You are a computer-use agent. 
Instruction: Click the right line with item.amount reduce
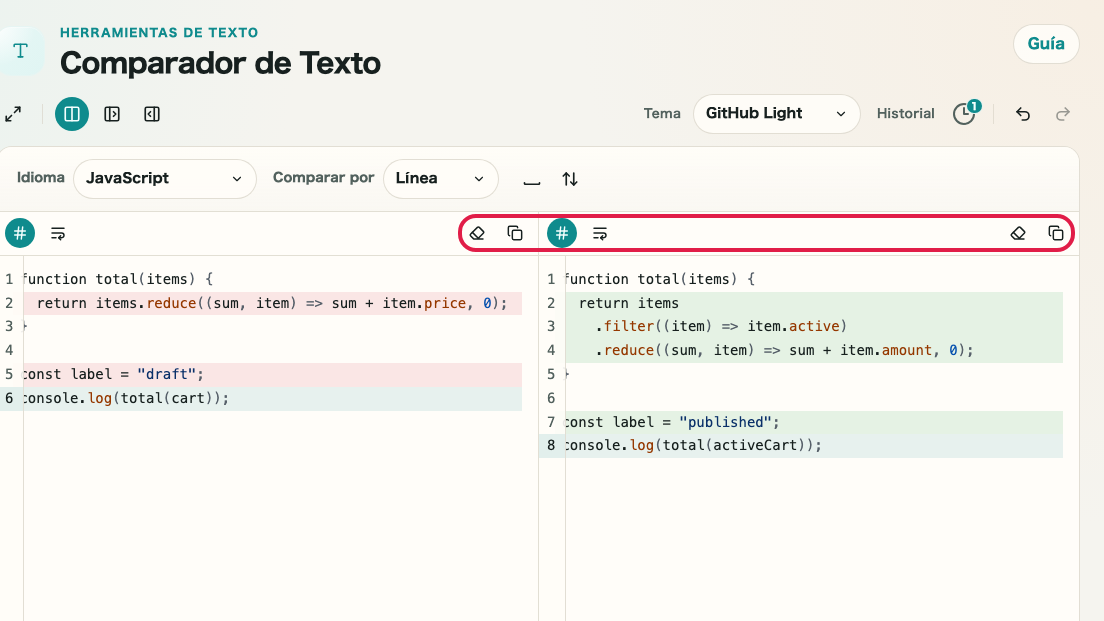[814, 351]
